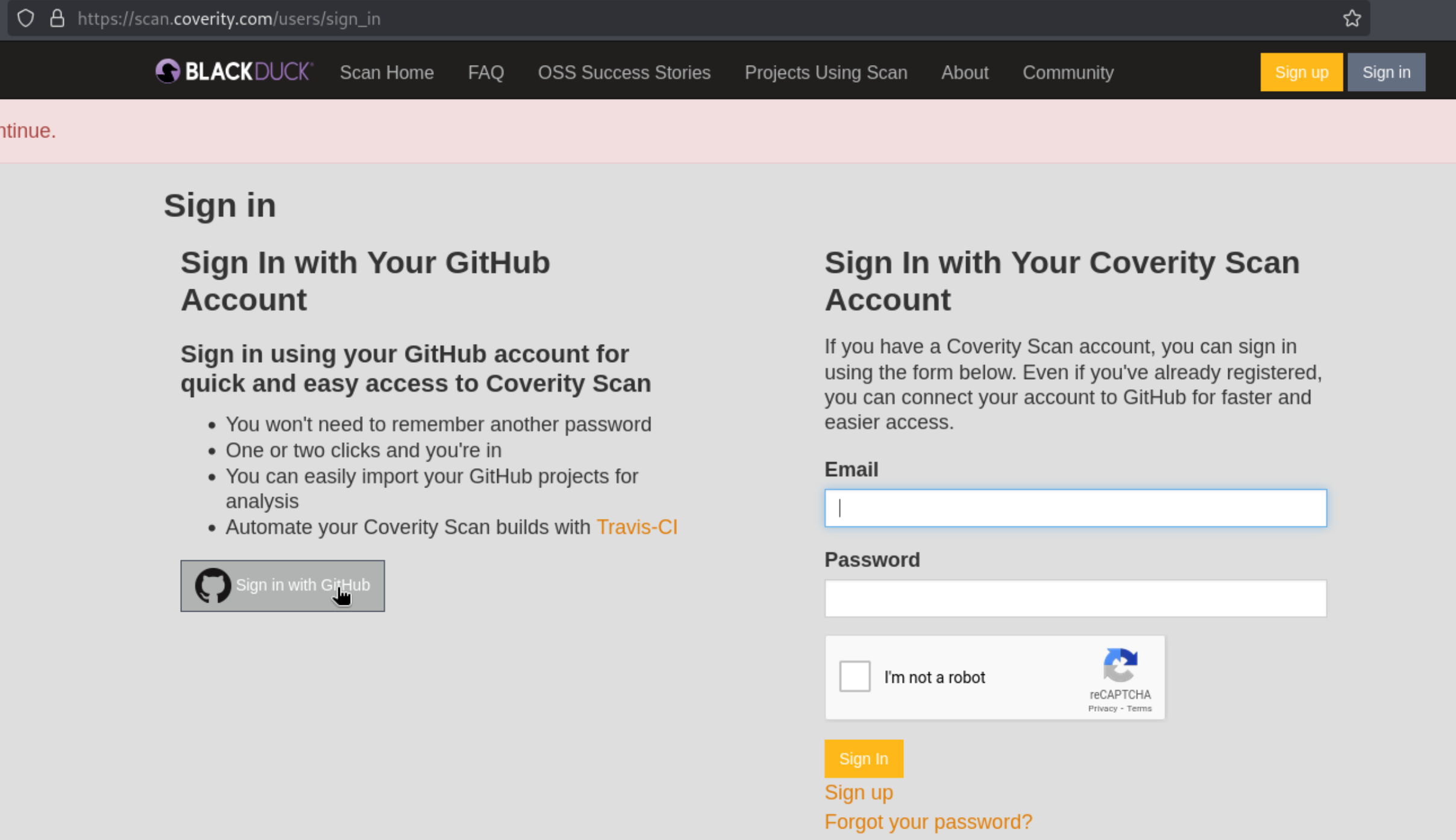Open the About navigation item
Viewport: 1456px width, 840px height.
965,72
